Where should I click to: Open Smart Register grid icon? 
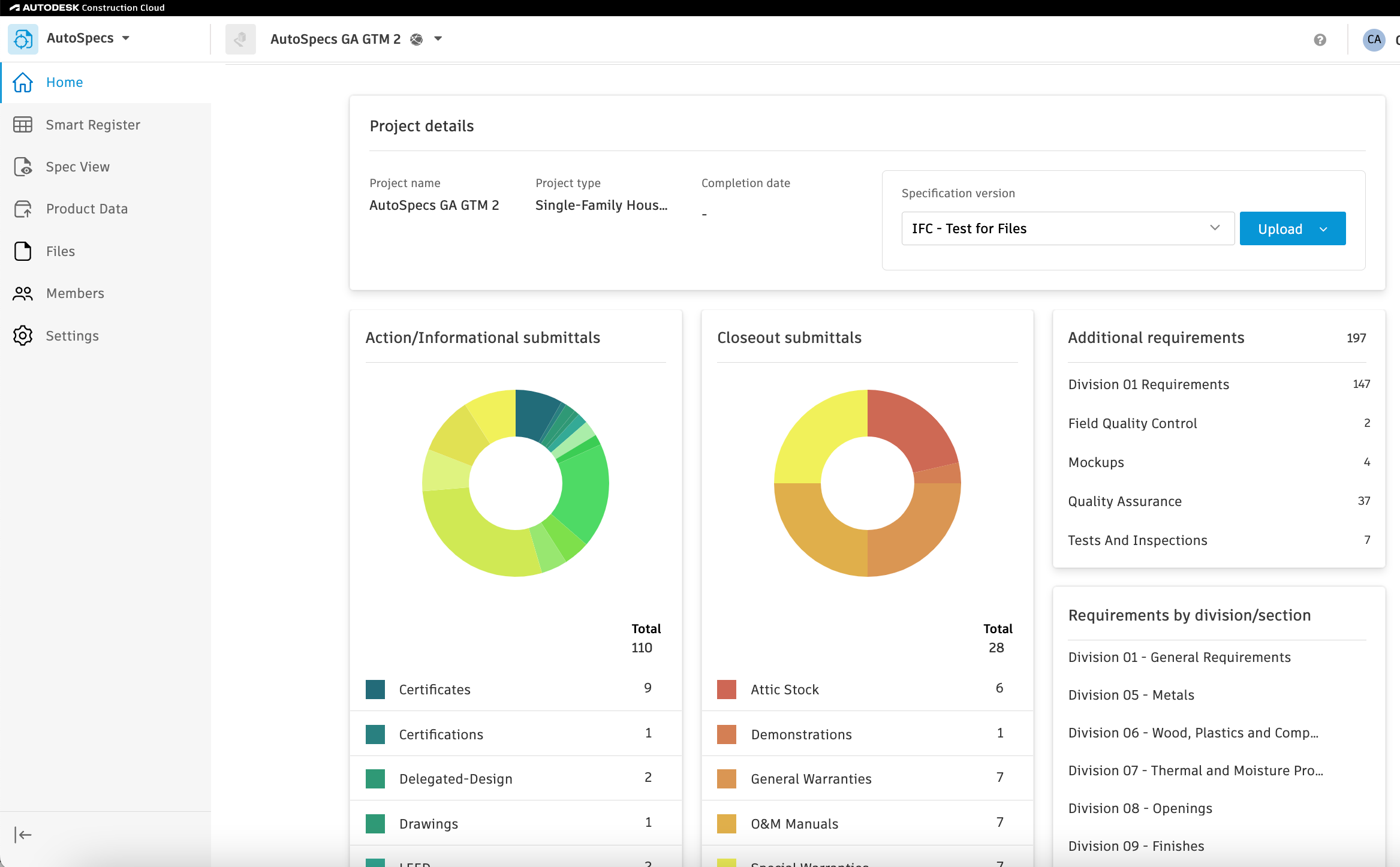point(23,125)
